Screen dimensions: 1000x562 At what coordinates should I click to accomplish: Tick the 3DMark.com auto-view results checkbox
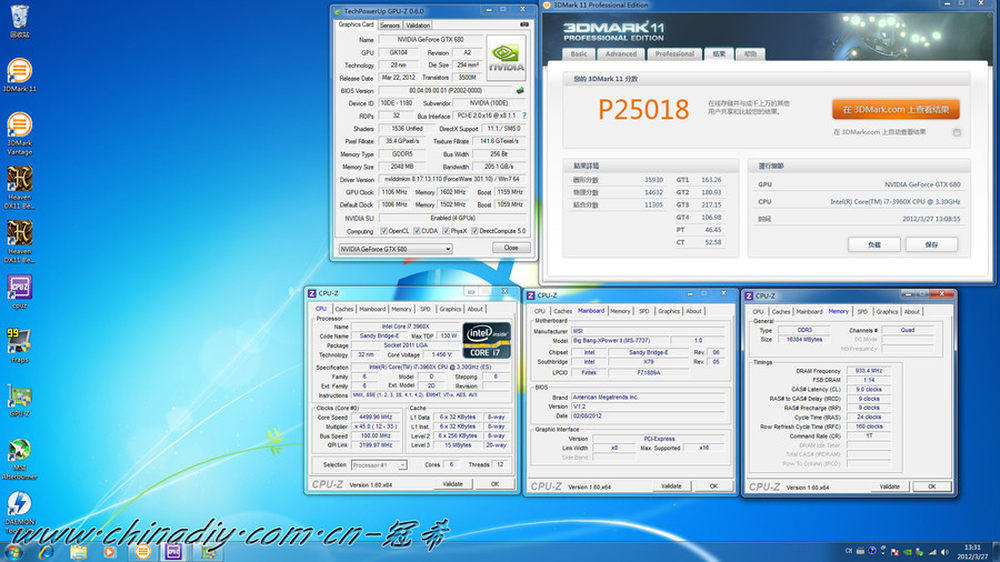[957, 133]
